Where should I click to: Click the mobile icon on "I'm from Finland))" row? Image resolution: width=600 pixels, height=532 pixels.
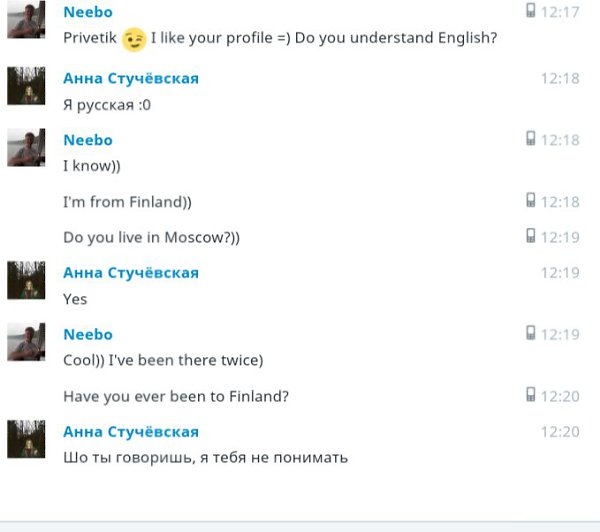coord(531,201)
